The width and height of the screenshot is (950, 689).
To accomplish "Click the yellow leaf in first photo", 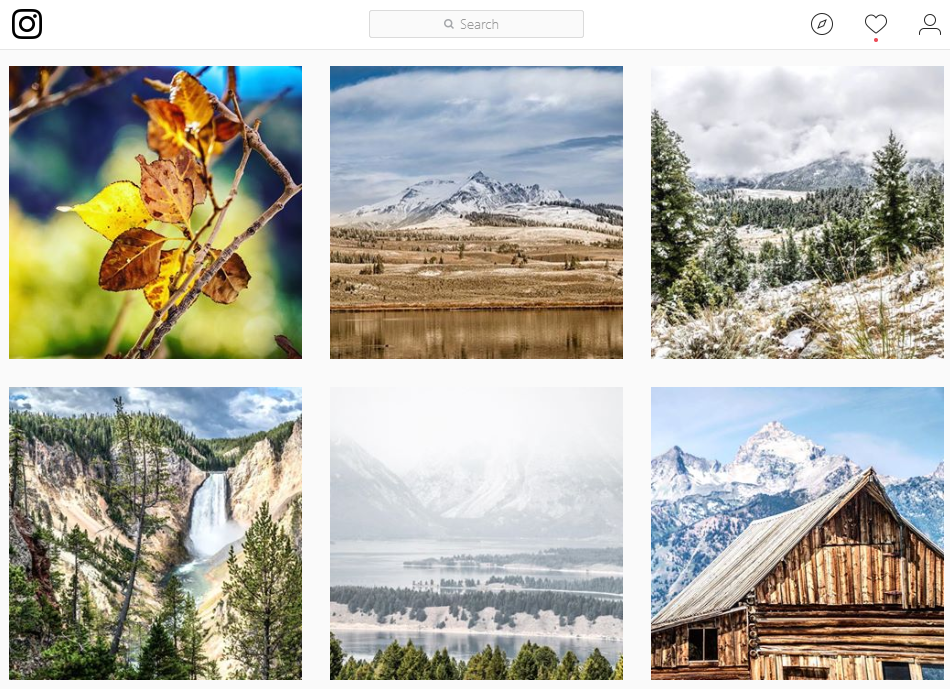I will 110,209.
